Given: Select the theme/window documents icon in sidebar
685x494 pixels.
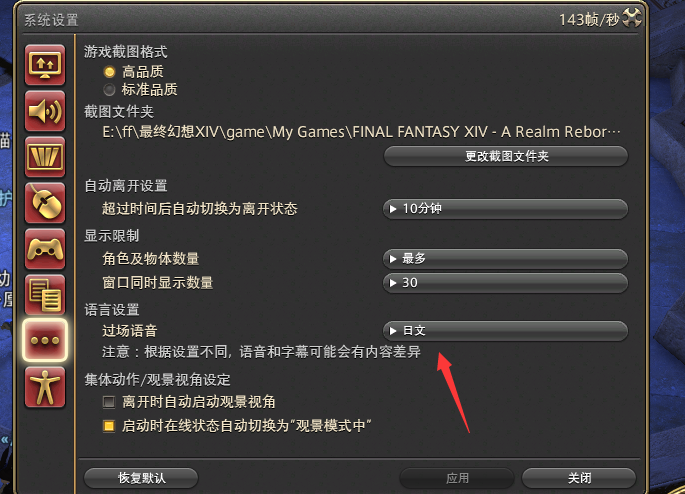Looking at the screenshot, I should click(x=45, y=295).
